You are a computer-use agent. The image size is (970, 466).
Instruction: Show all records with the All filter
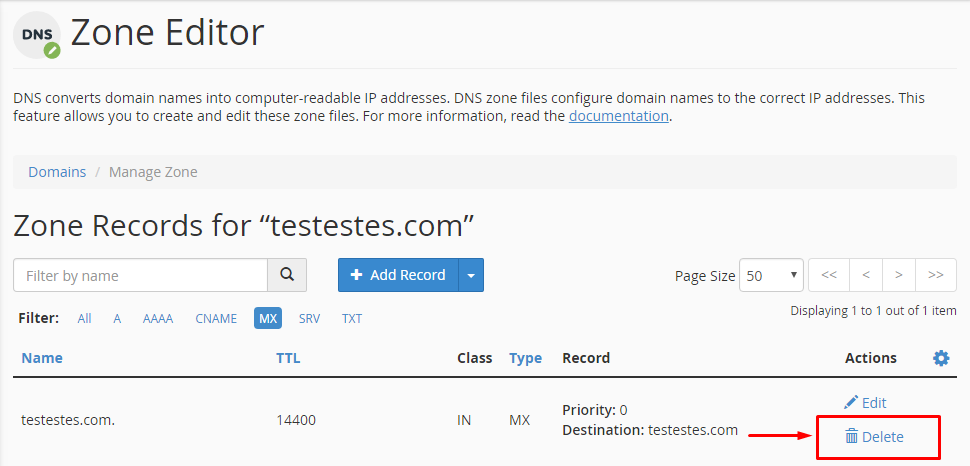tap(84, 319)
